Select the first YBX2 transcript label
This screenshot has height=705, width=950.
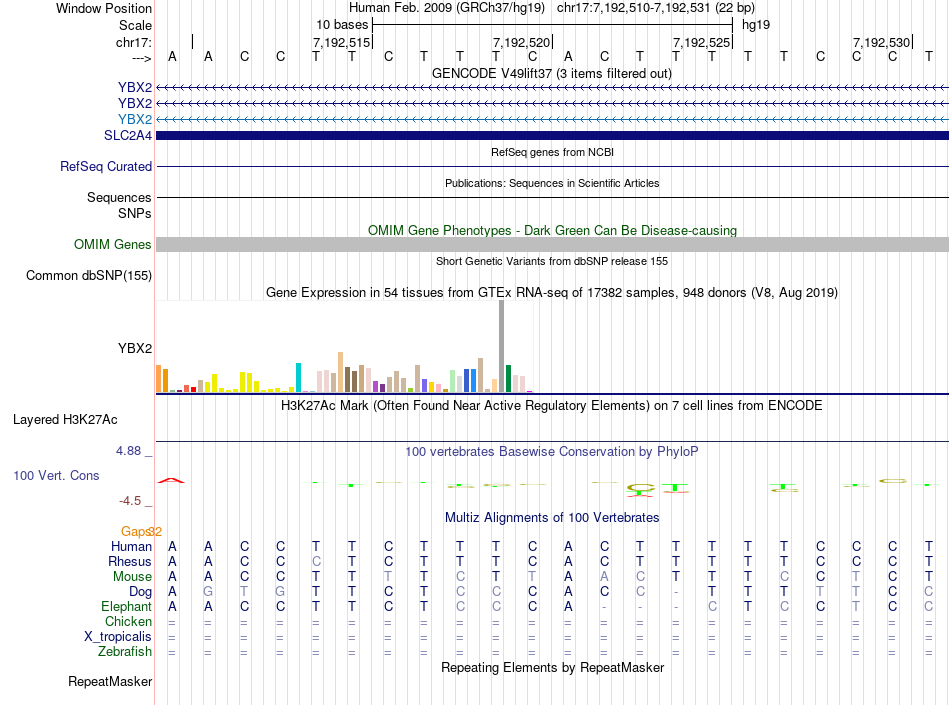tap(135, 87)
